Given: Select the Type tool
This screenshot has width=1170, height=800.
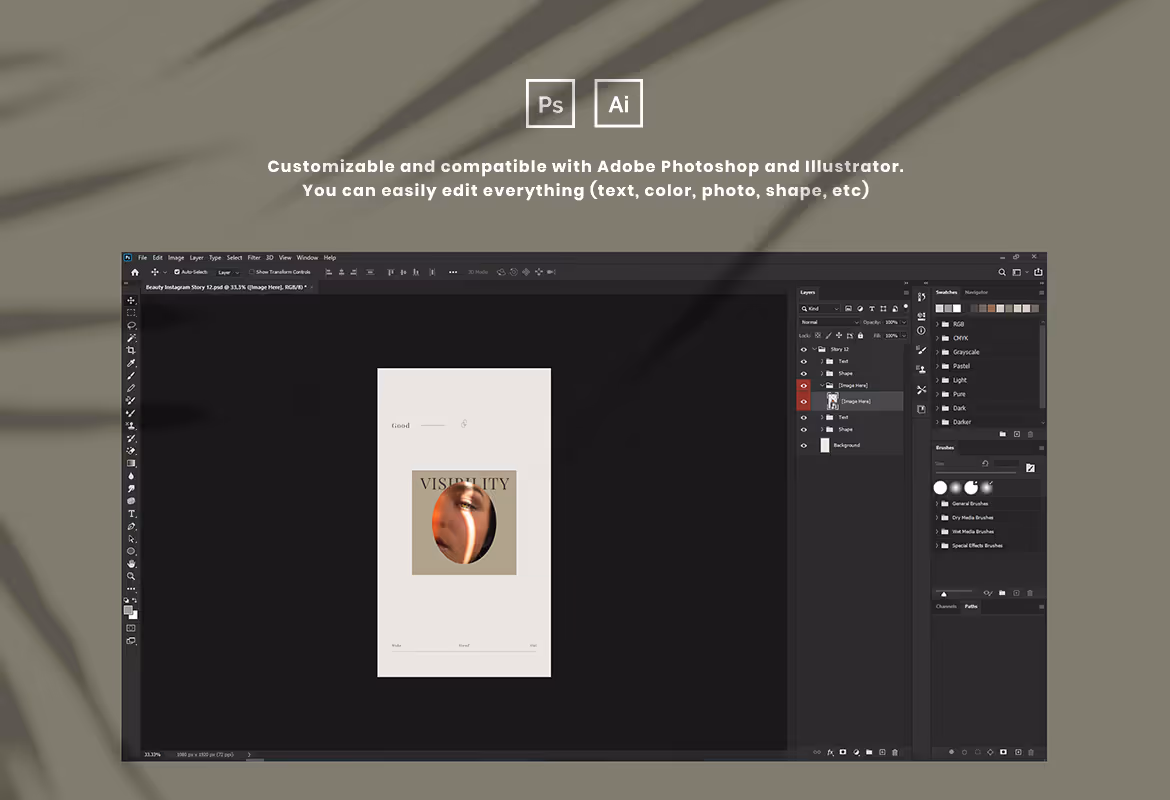Looking at the screenshot, I should [131, 513].
